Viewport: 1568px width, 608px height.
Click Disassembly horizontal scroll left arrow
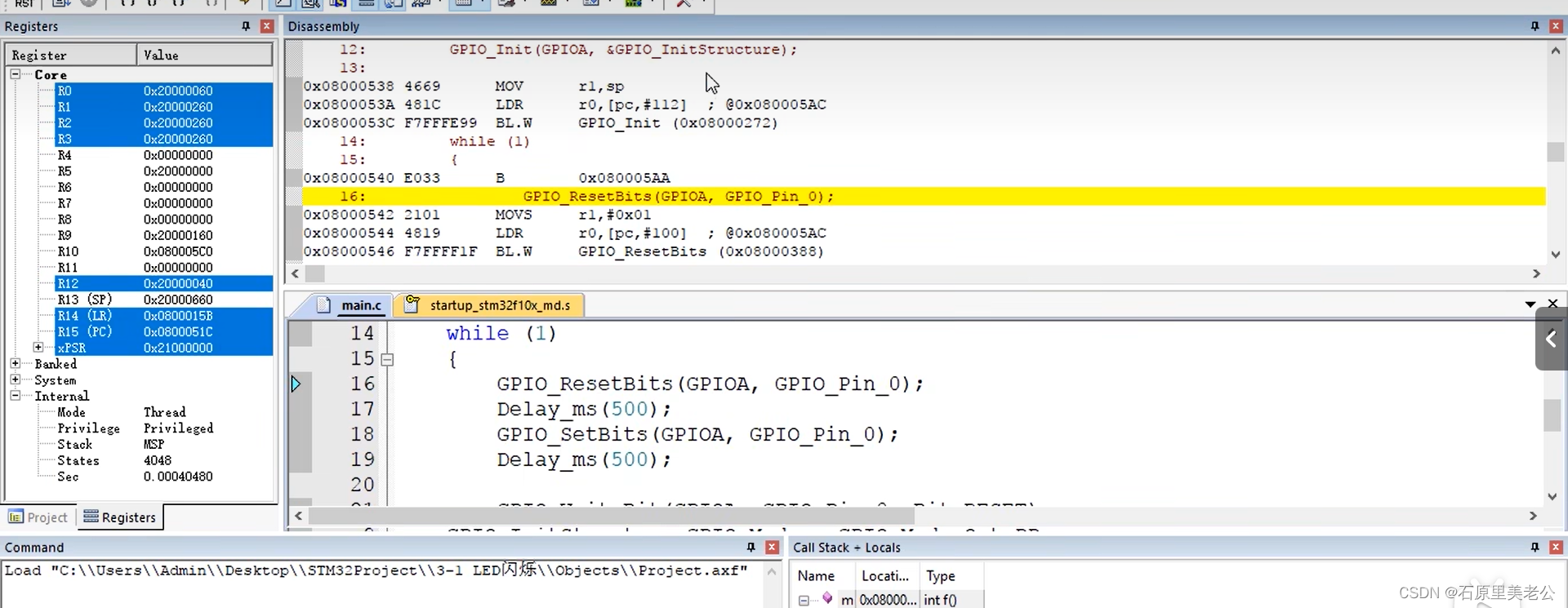[x=295, y=274]
